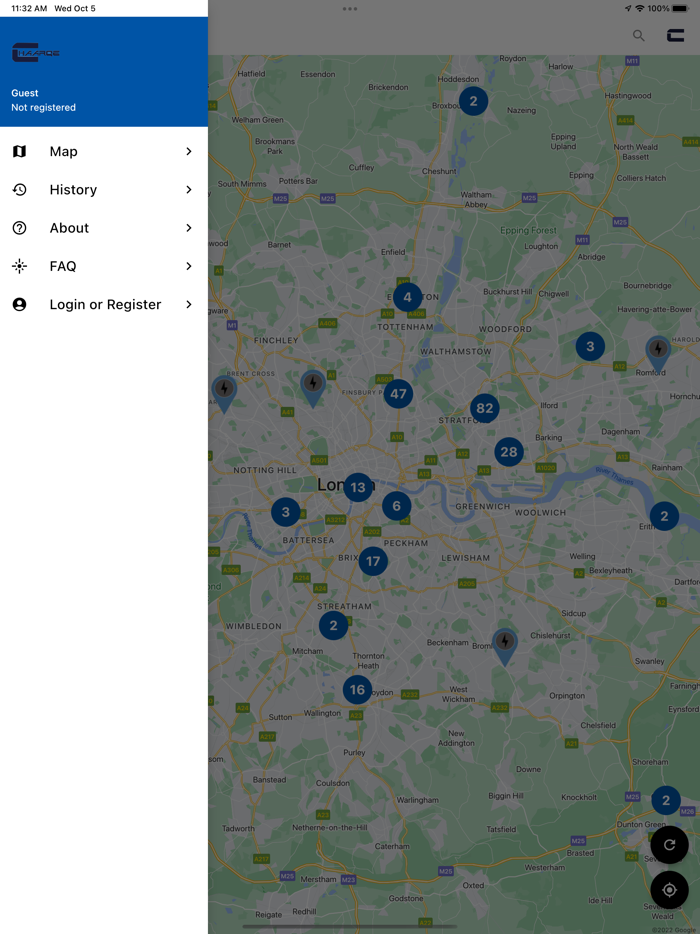Expand the Map menu chevron

coord(188,152)
